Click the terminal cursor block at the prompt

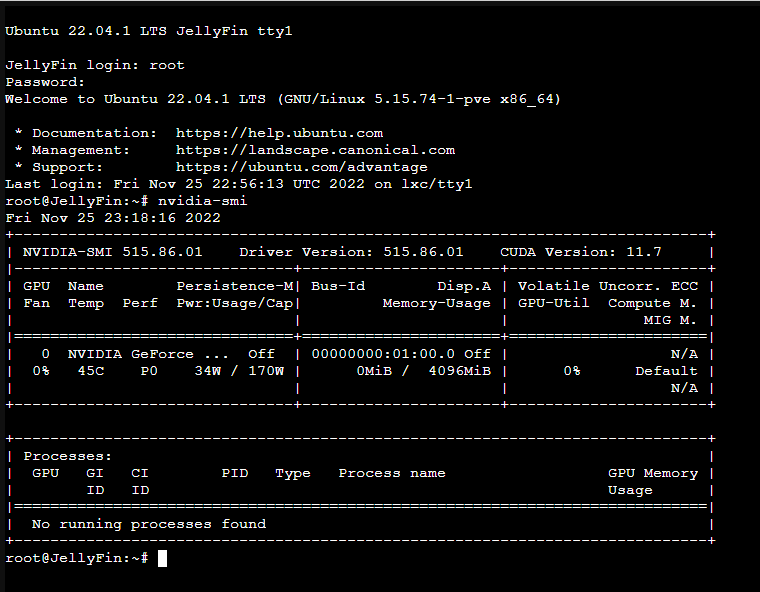162,558
